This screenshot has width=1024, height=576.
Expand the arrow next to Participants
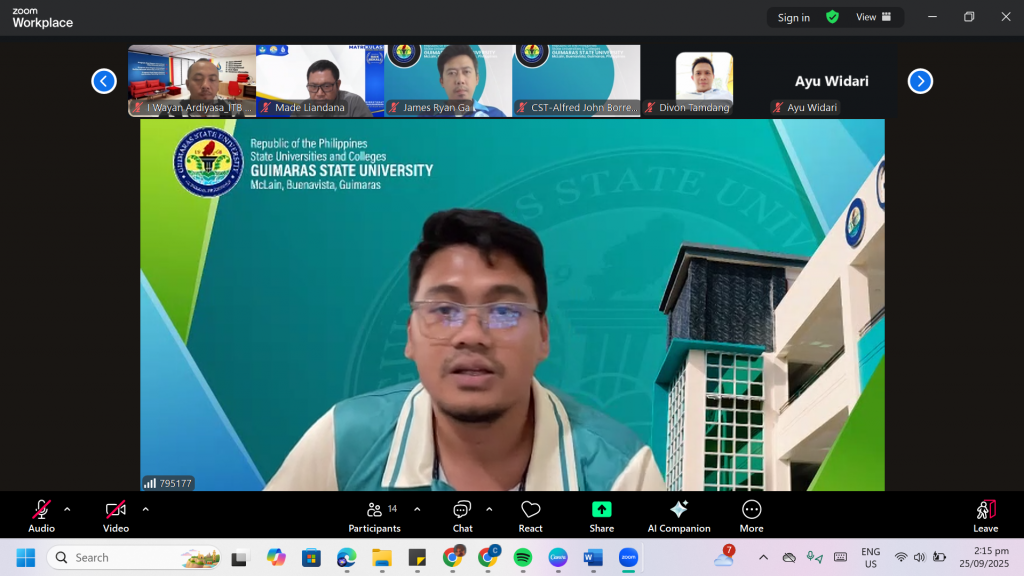[417, 509]
